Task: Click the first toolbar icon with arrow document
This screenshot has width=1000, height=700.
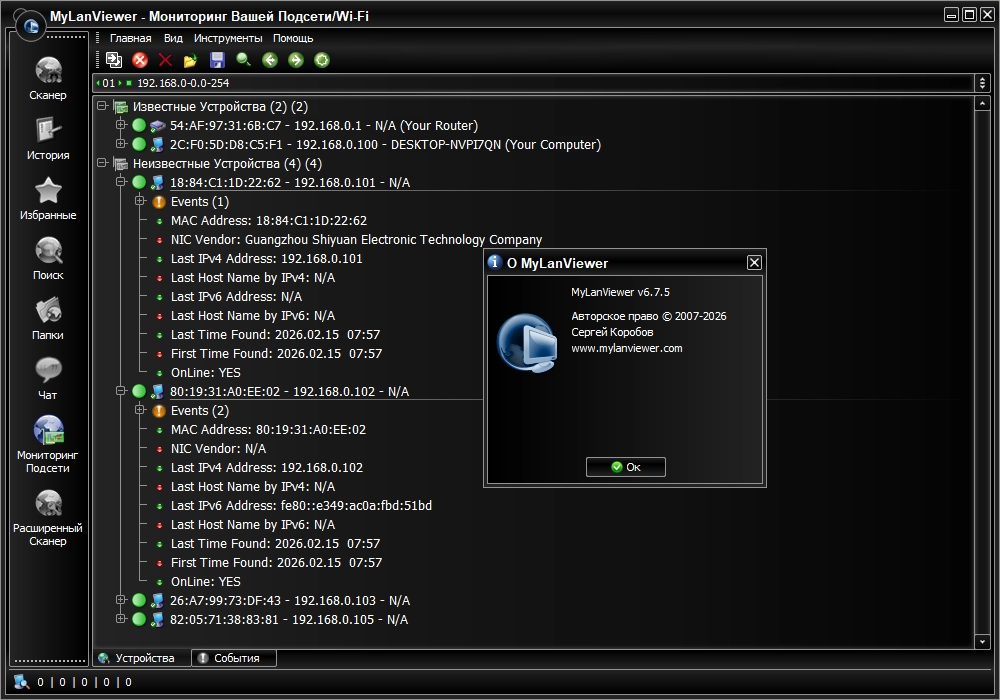Action: tap(114, 60)
